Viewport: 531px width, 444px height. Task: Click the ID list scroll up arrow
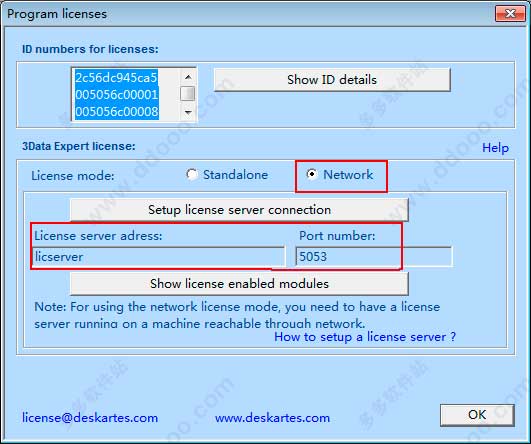click(188, 77)
